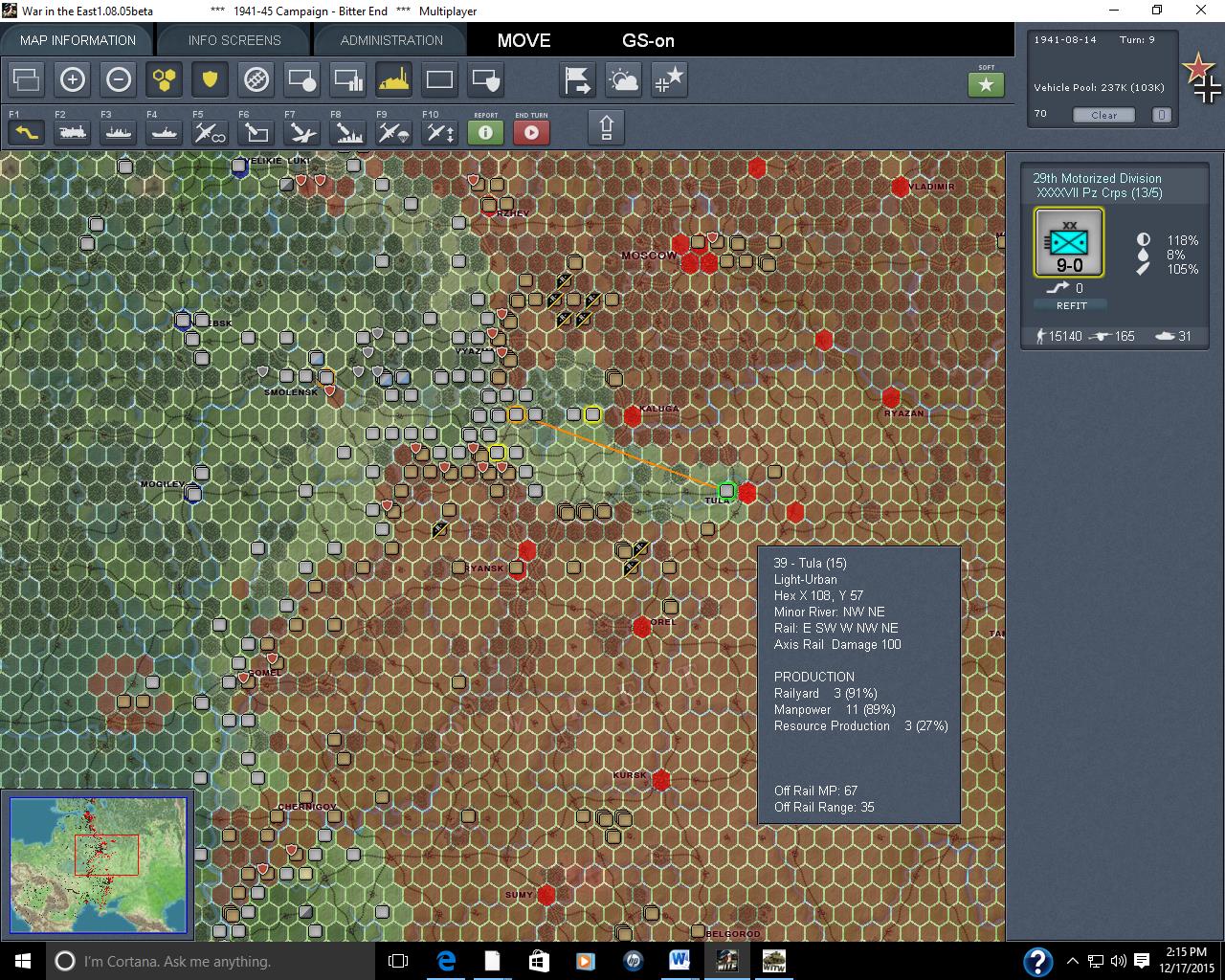Viewport: 1225px width, 980px height.
Task: Zoom out the map with minus icon
Action: pyautogui.click(x=119, y=80)
